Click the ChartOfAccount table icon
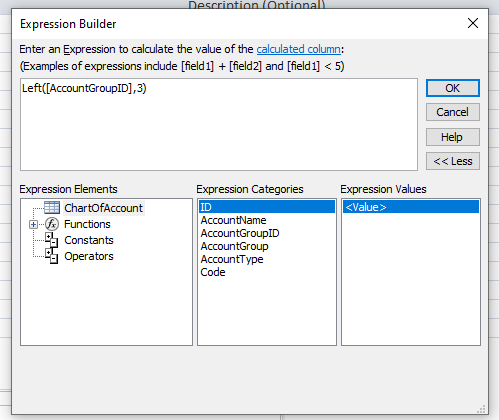 (x=52, y=208)
